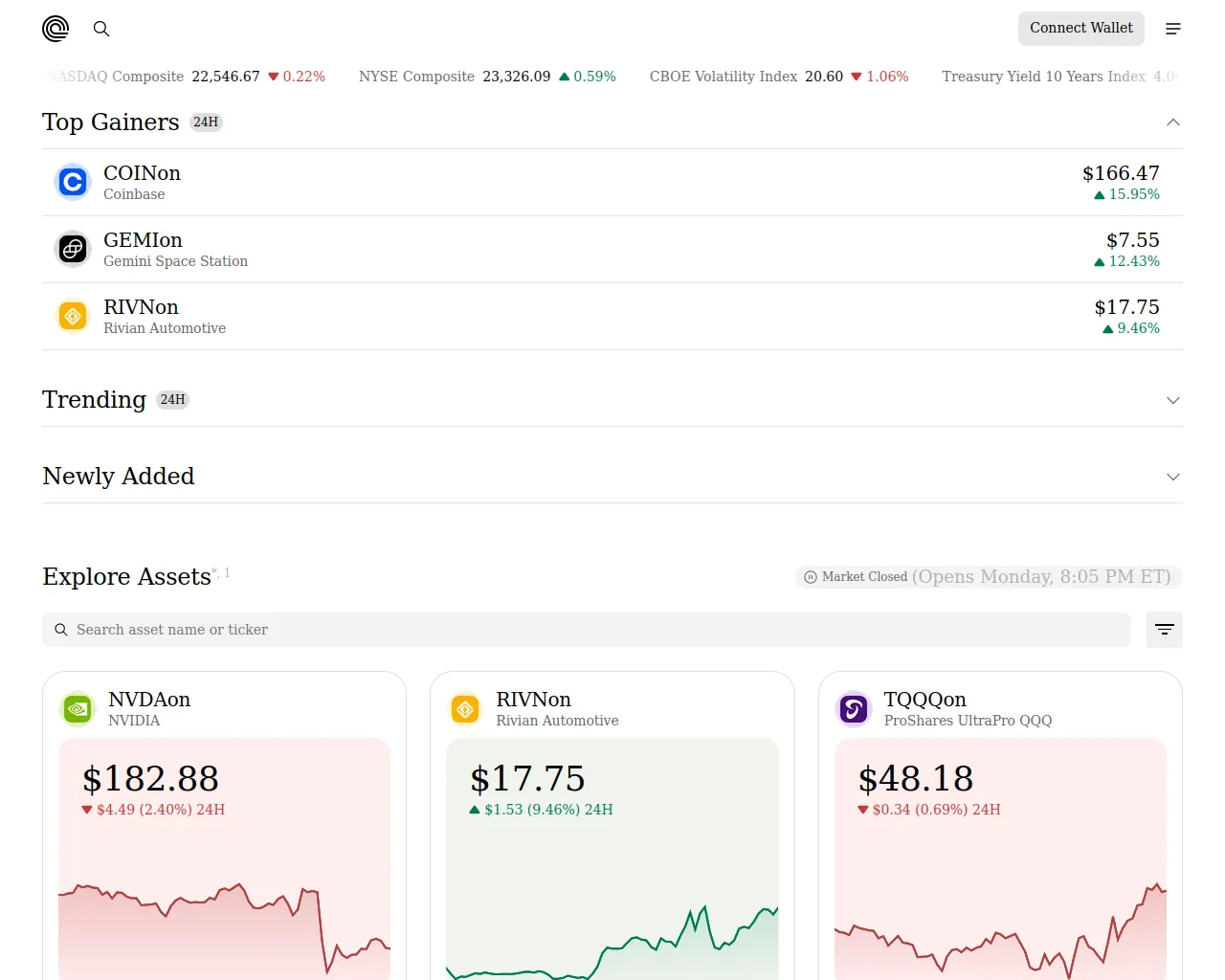The image size is (1225, 980).
Task: Click the Market Closed clock icon
Action: 811,577
